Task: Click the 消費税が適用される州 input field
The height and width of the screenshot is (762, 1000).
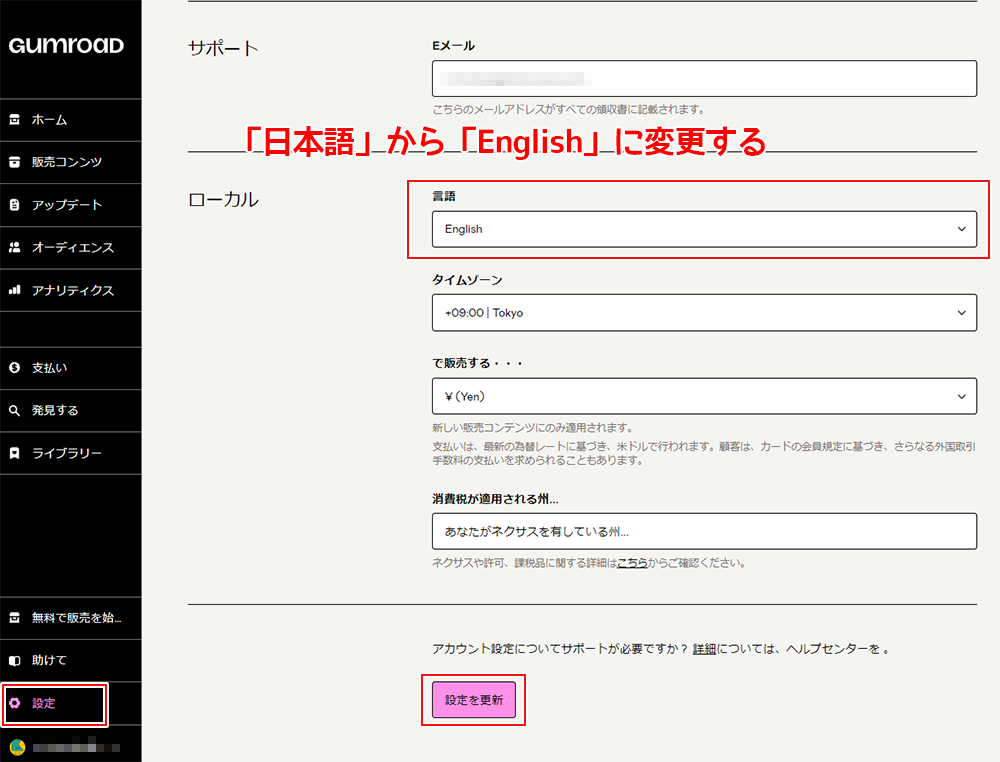Action: (704, 531)
